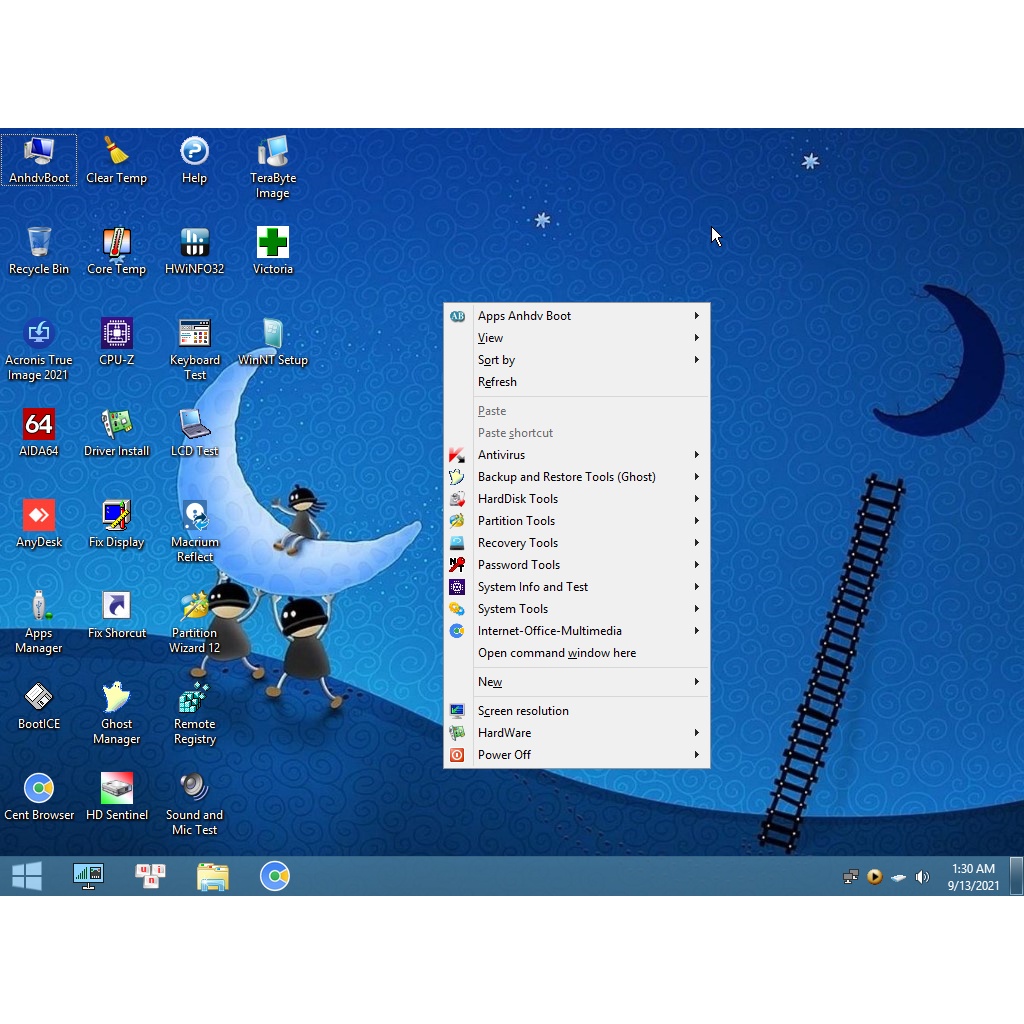The image size is (1024, 1024).
Task: Open Macrium Reflect shortcut
Action: tap(194, 531)
